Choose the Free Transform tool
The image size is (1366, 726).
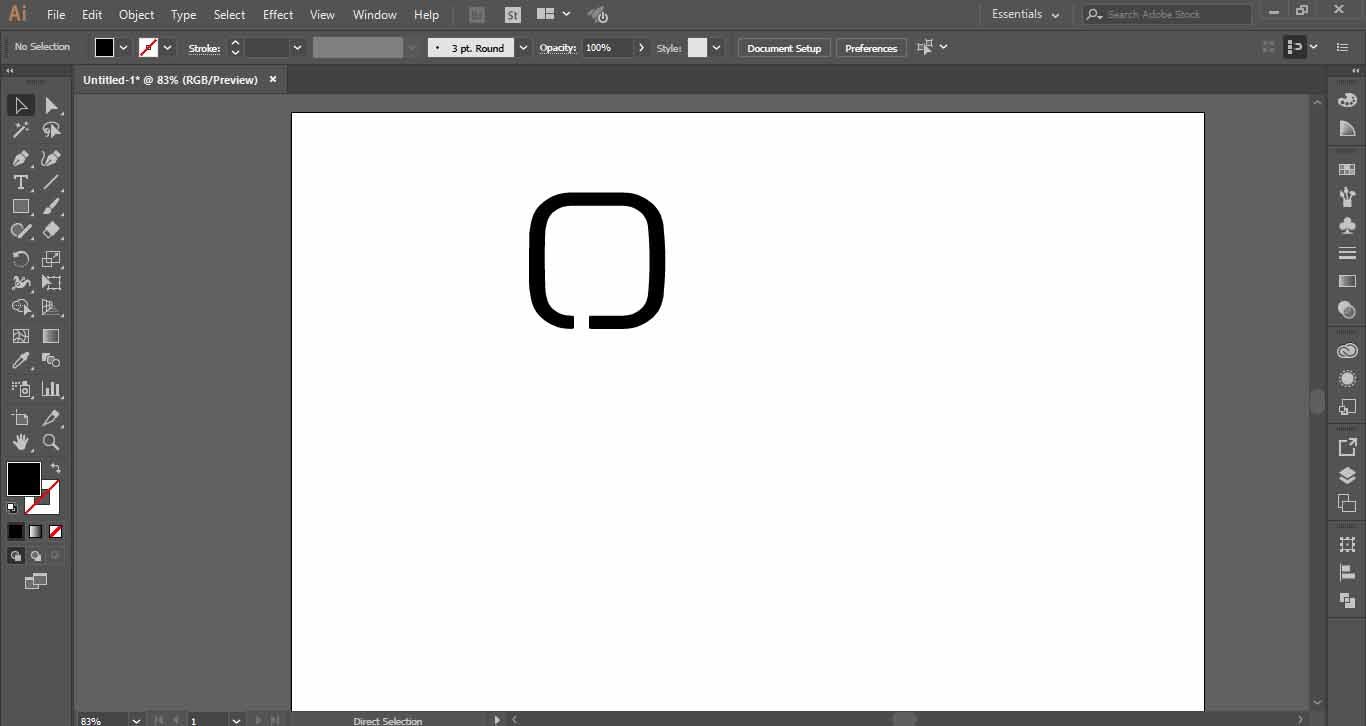point(51,283)
